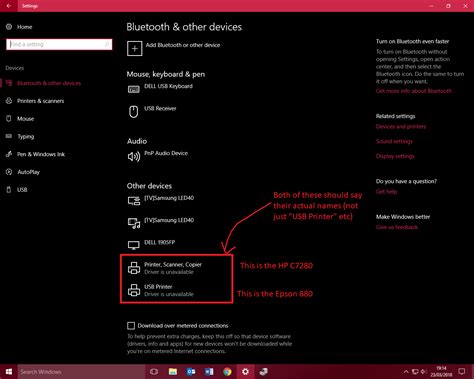Screen dimensions: 474x379
Task: Click the Search Windows taskbar box
Action: tap(82, 372)
